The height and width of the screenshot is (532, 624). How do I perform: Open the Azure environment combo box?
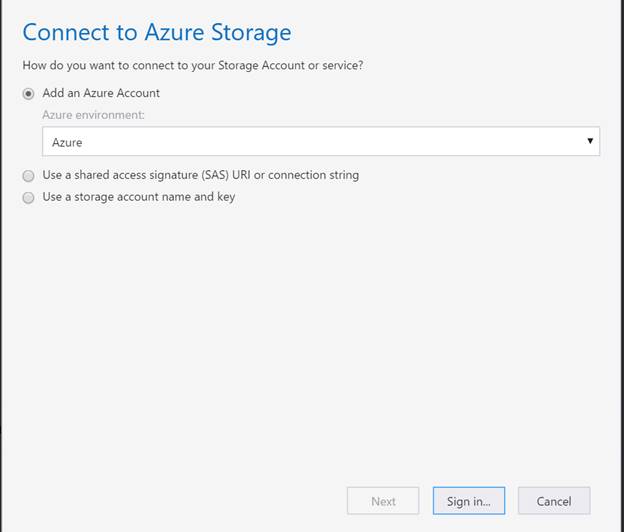coord(321,142)
